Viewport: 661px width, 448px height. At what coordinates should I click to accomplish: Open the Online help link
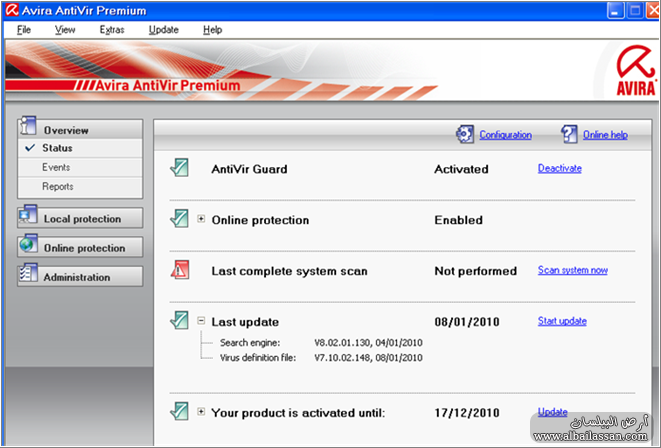[x=605, y=135]
